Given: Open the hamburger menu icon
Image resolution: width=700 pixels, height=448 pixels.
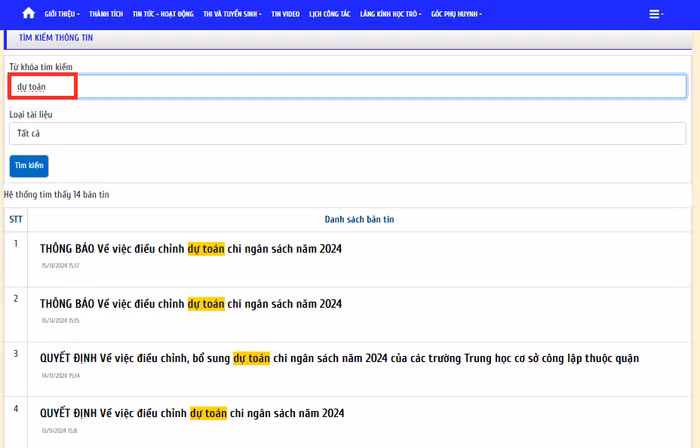Looking at the screenshot, I should 656,14.
